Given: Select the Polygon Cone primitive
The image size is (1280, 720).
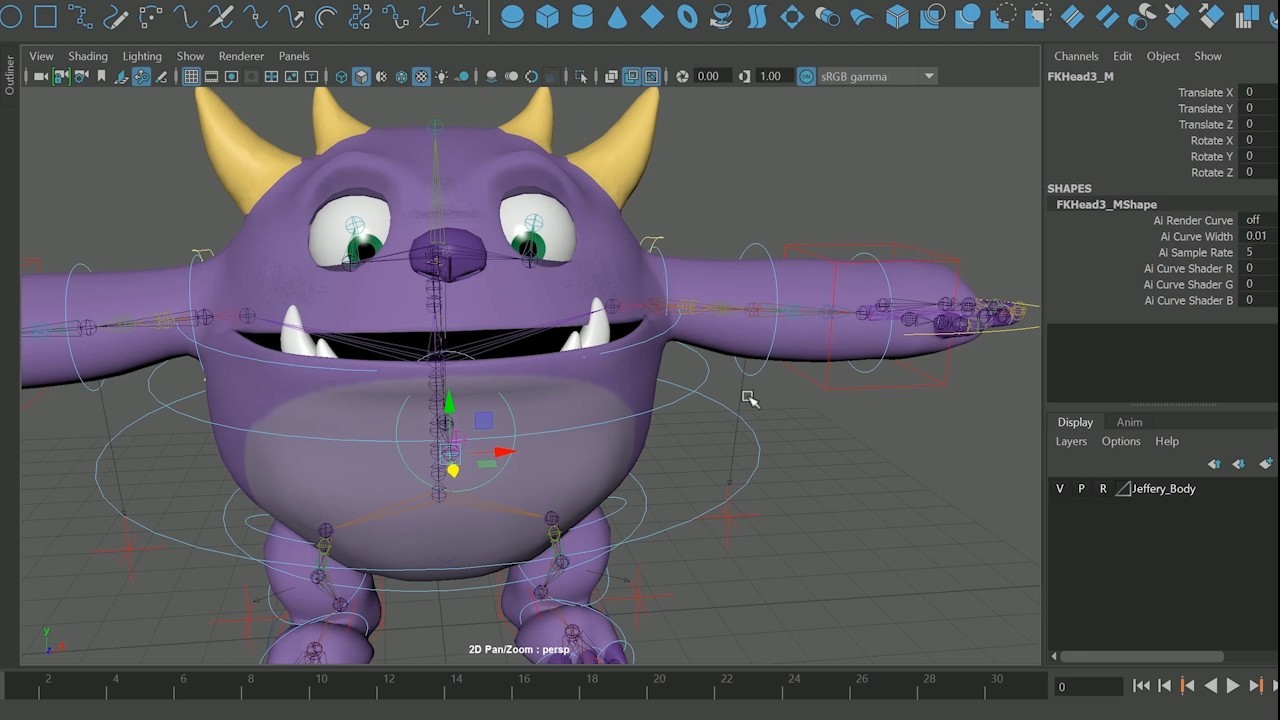Looking at the screenshot, I should point(616,16).
